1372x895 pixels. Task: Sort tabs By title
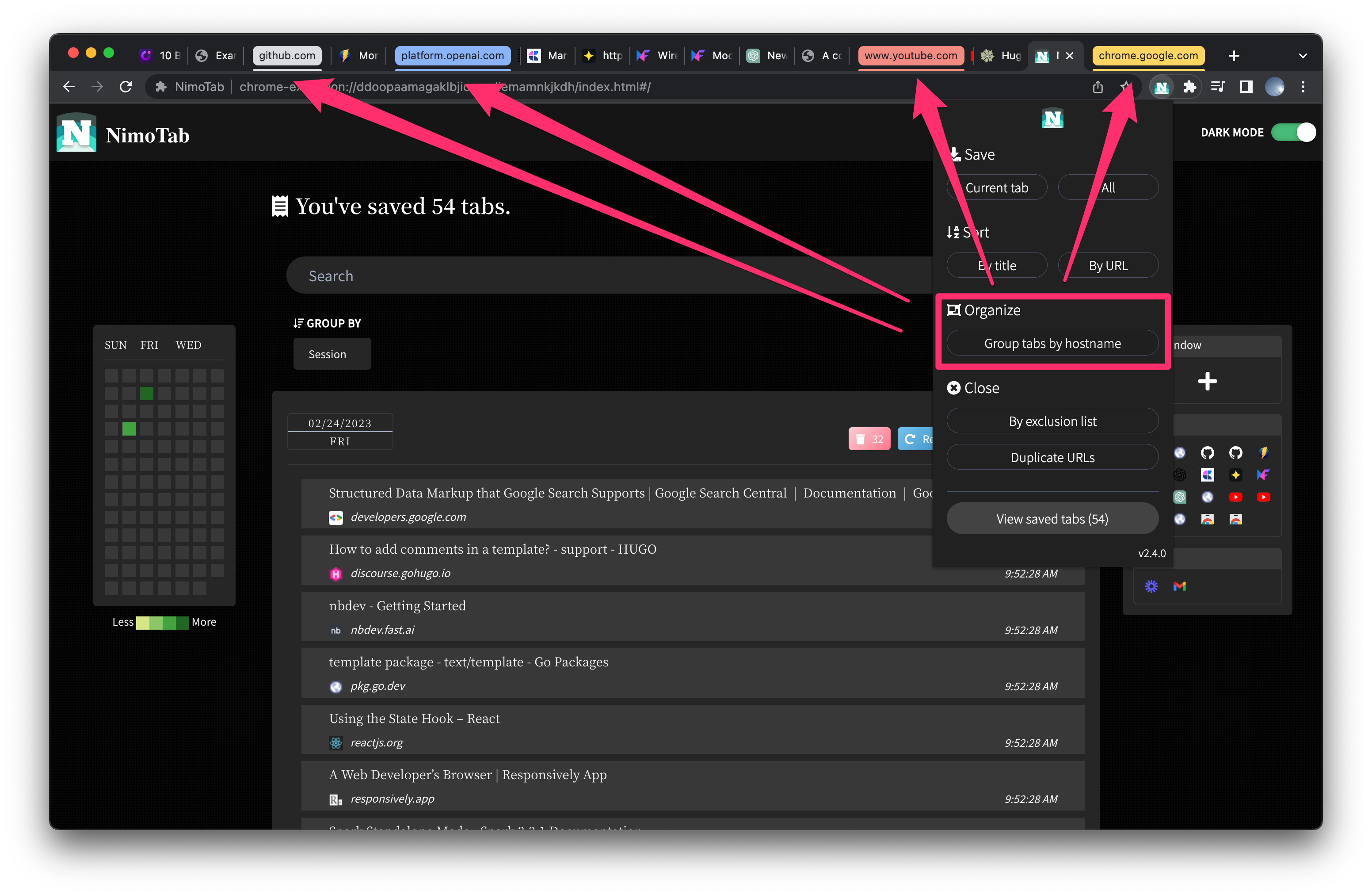(x=997, y=266)
